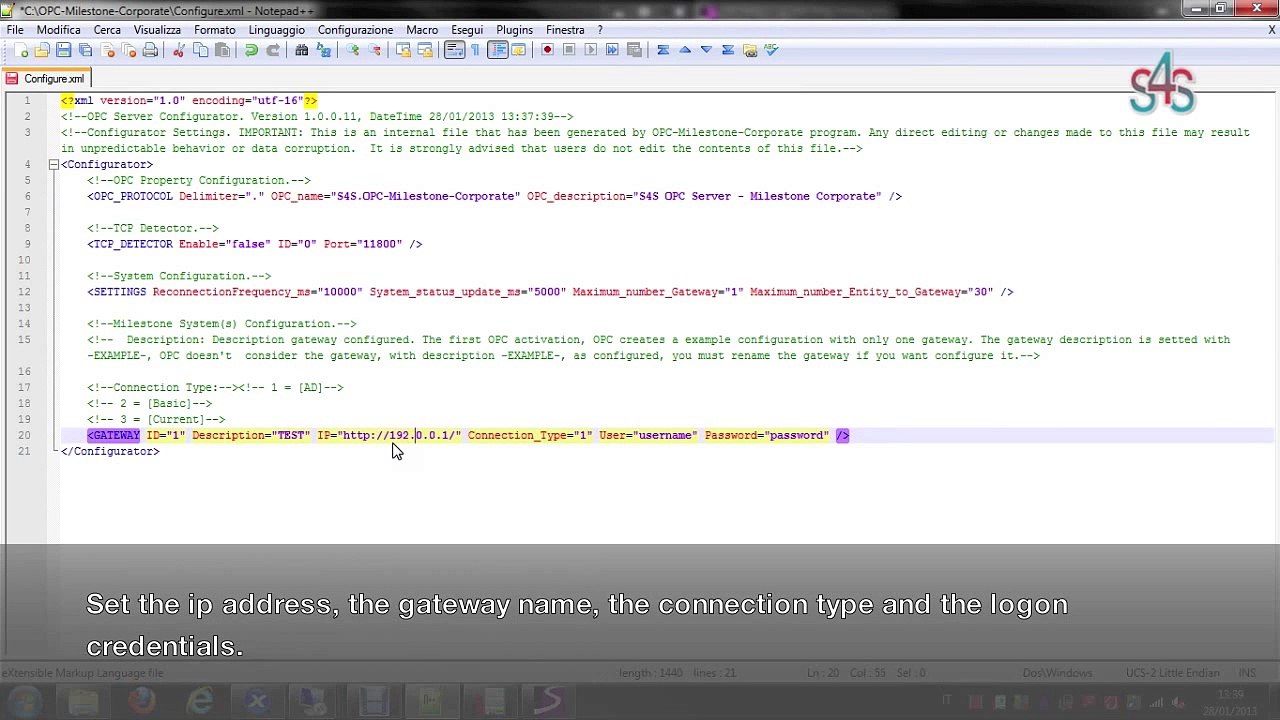Open the Cerca menu
The image size is (1280, 720).
pos(107,30)
